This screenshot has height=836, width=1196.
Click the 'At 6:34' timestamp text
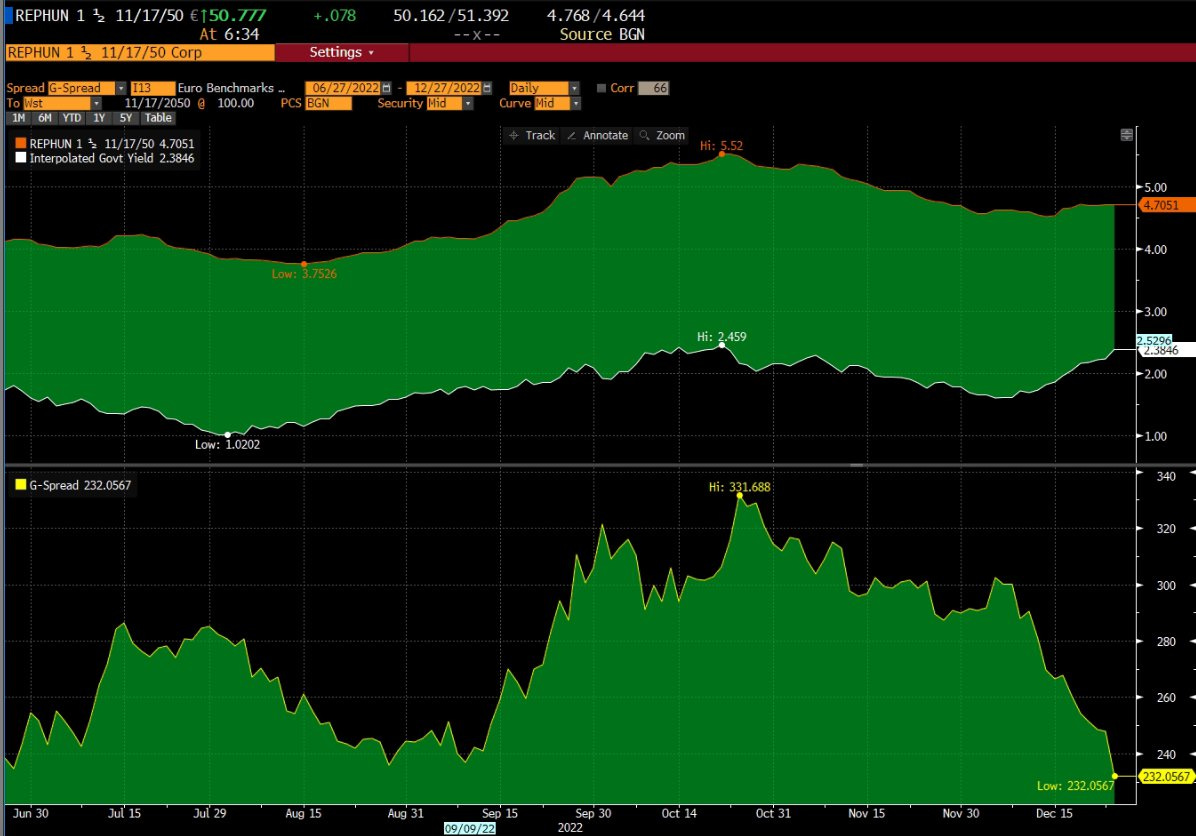(230, 34)
